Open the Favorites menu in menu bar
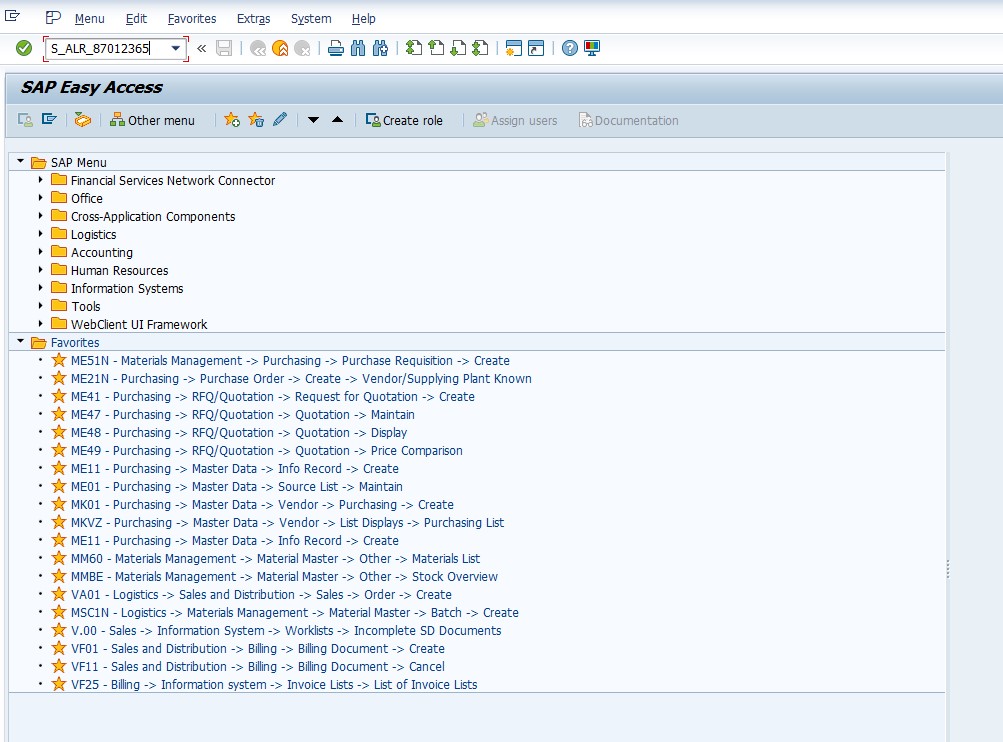Viewport: 1003px width, 742px height. (x=192, y=19)
